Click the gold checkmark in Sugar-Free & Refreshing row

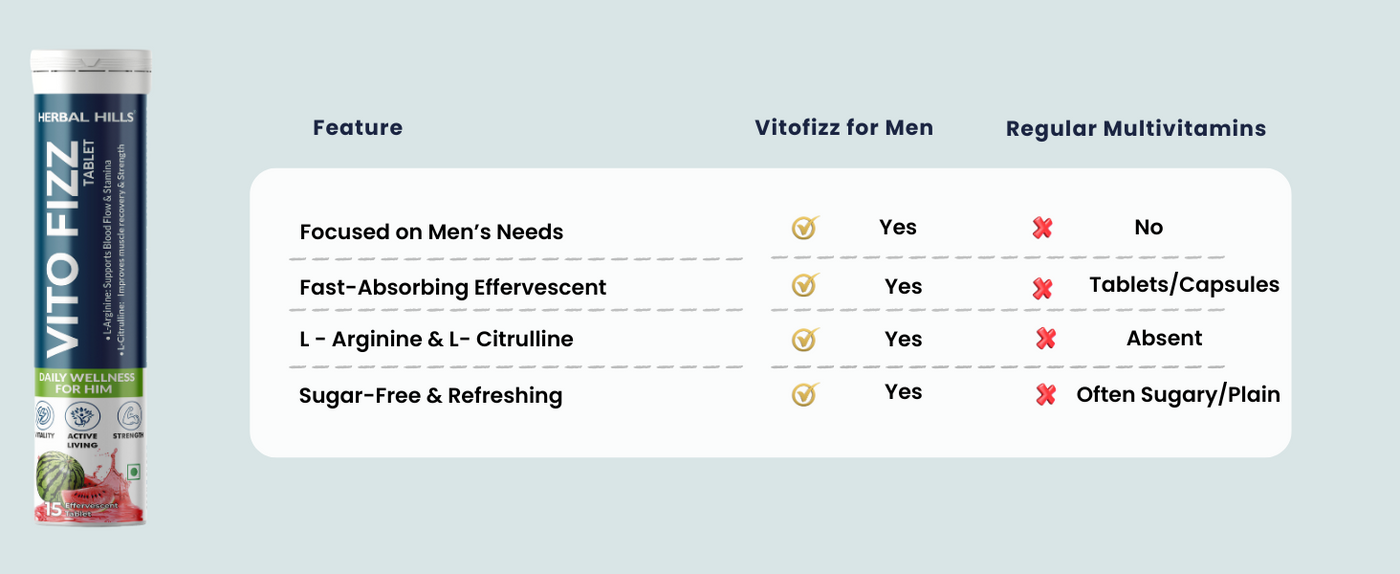tap(804, 394)
